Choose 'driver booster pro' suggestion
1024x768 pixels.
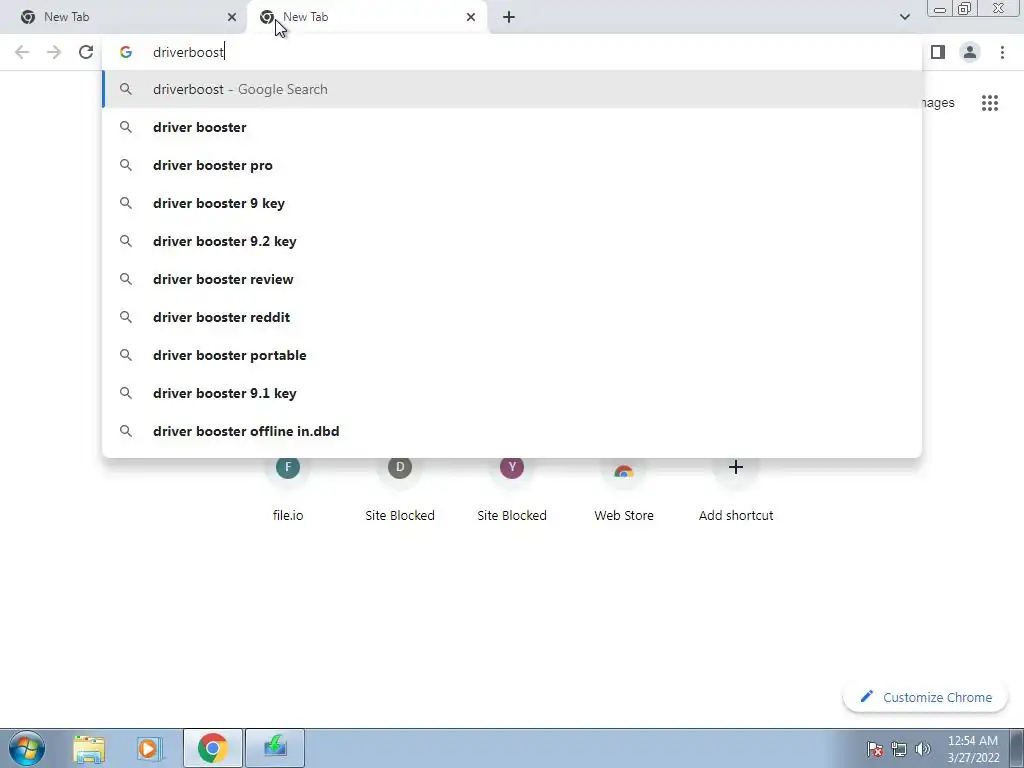point(512,165)
